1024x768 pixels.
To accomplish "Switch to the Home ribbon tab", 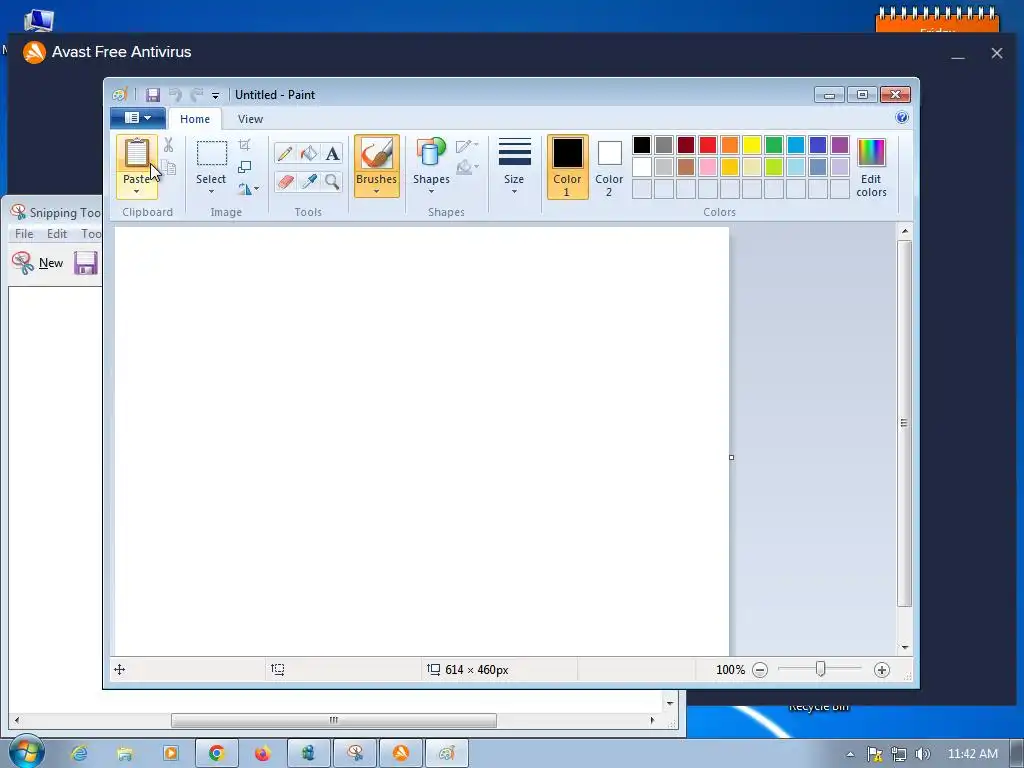I will pyautogui.click(x=195, y=119).
